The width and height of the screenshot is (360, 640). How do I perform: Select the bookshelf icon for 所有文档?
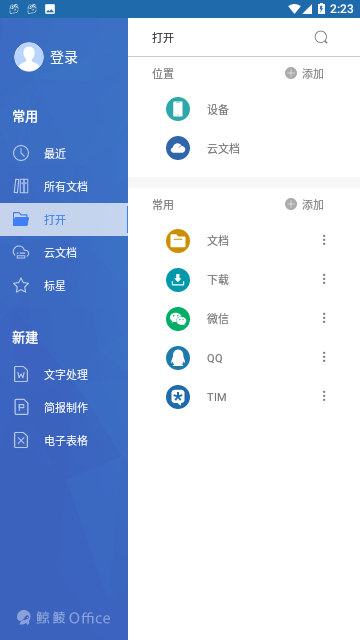21,186
